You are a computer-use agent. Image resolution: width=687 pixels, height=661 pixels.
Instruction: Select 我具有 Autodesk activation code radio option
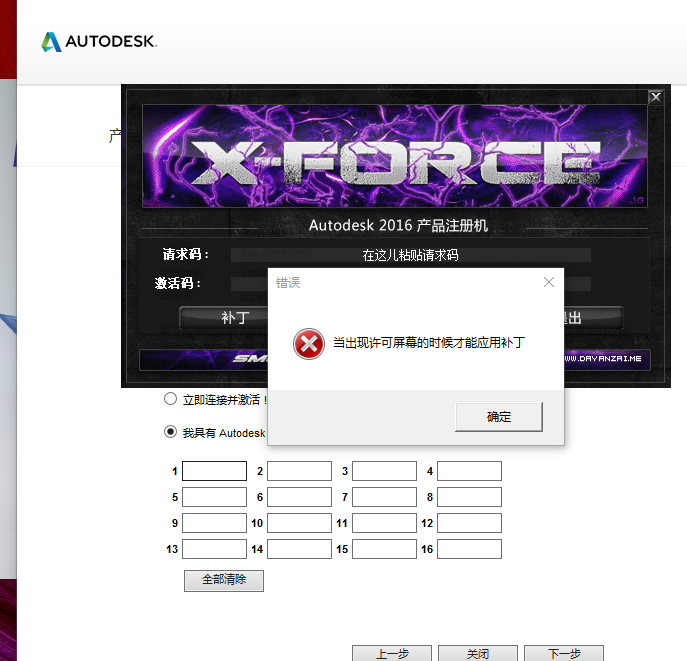coord(170,432)
